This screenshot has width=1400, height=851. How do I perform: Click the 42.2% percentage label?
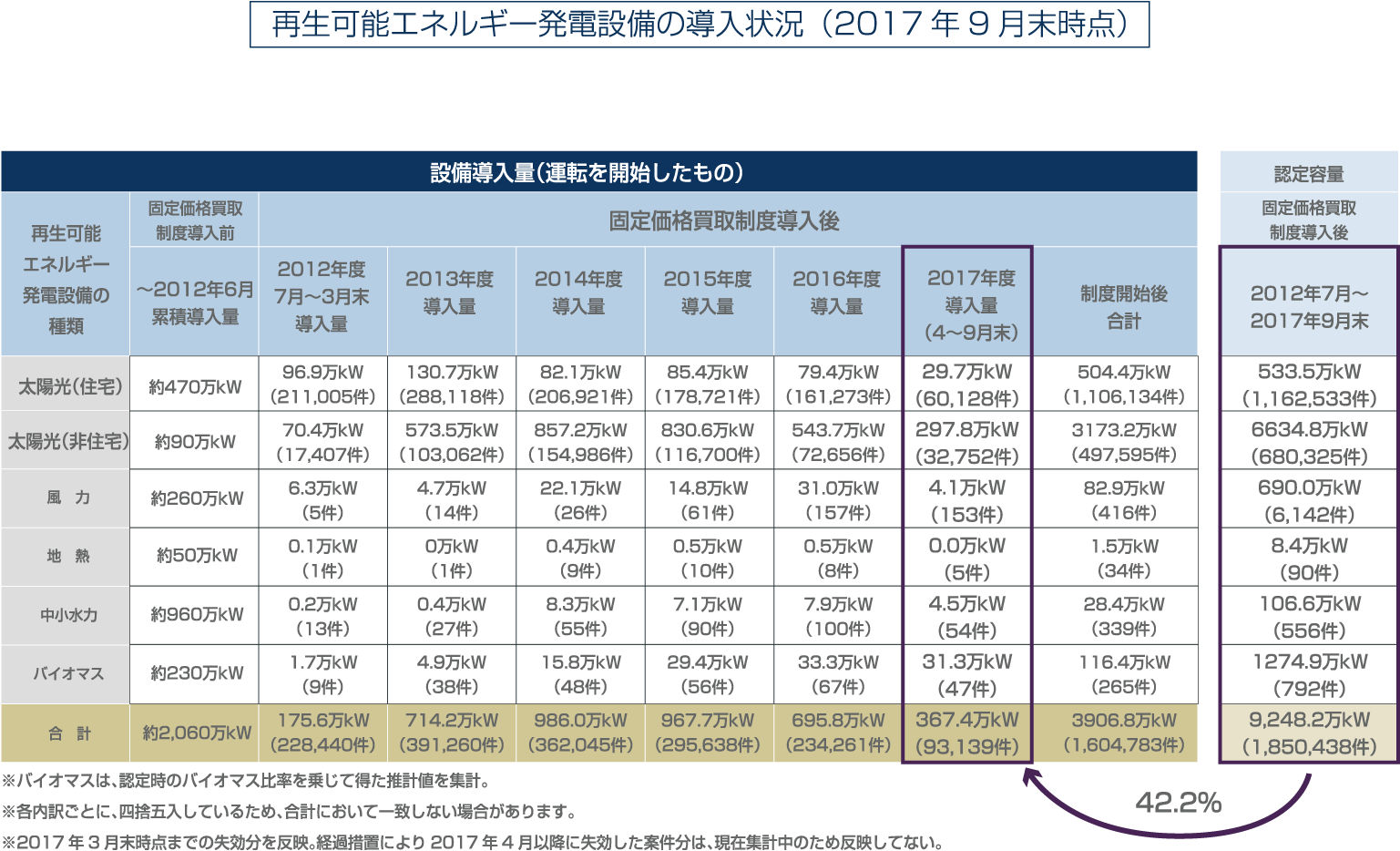tap(1178, 803)
